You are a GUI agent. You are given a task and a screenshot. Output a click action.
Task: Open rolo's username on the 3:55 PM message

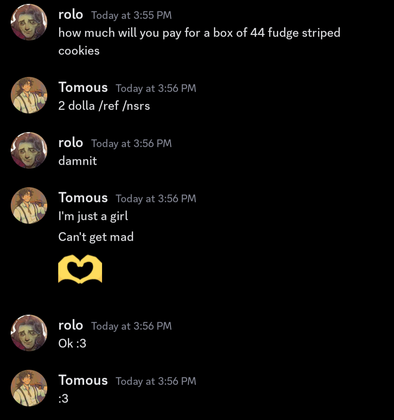[71, 15]
